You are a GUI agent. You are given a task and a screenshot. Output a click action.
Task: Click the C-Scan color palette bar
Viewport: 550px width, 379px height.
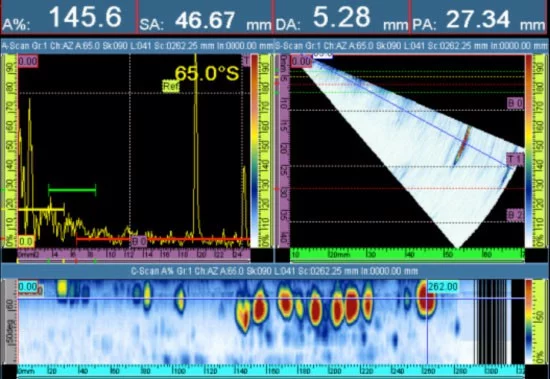tap(529, 321)
